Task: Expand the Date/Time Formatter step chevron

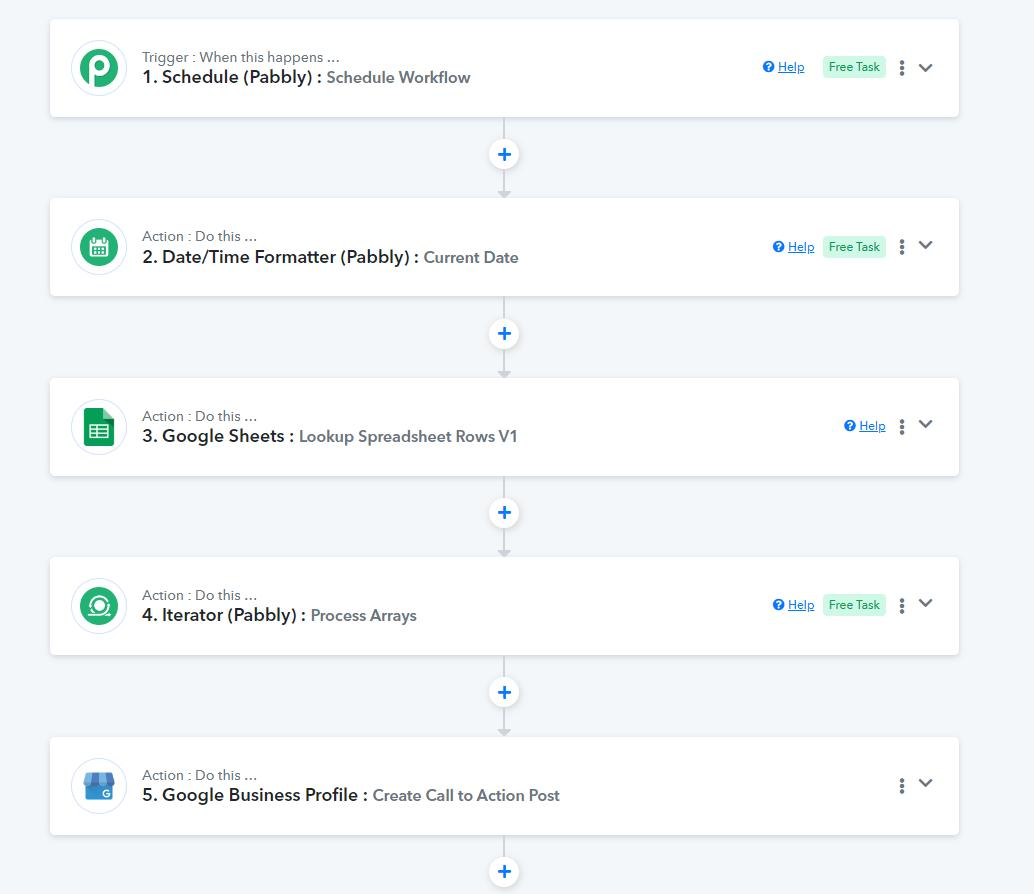Action: tap(926, 245)
